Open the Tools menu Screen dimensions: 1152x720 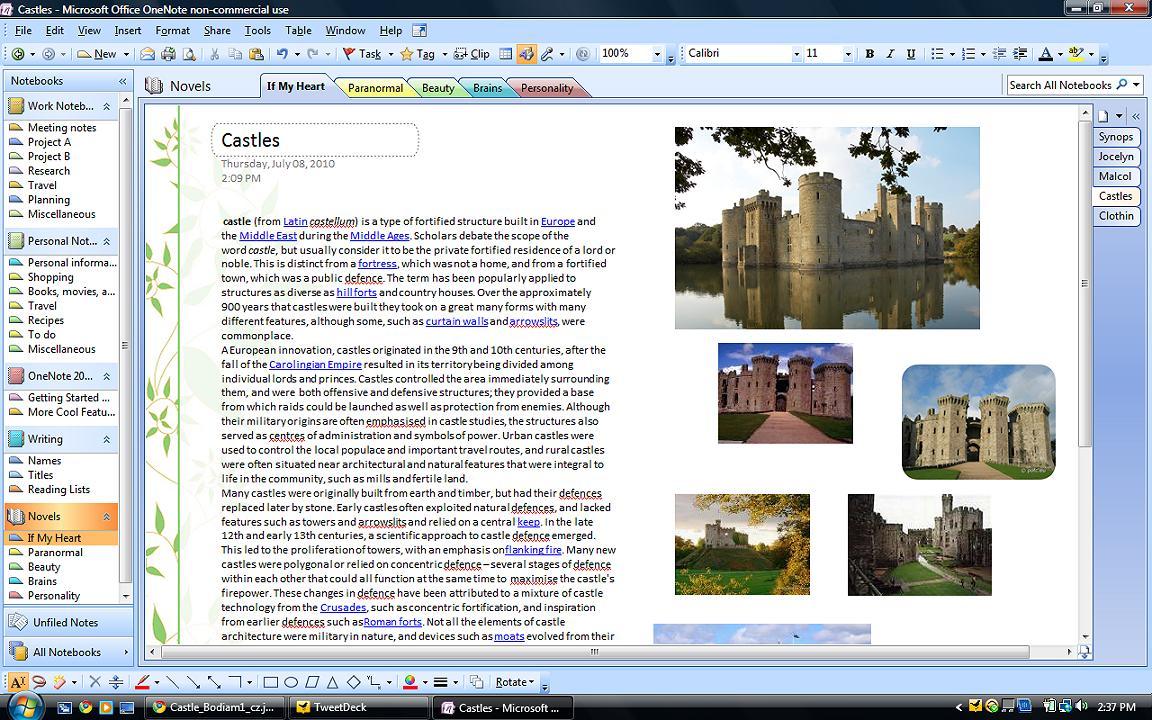(x=257, y=30)
